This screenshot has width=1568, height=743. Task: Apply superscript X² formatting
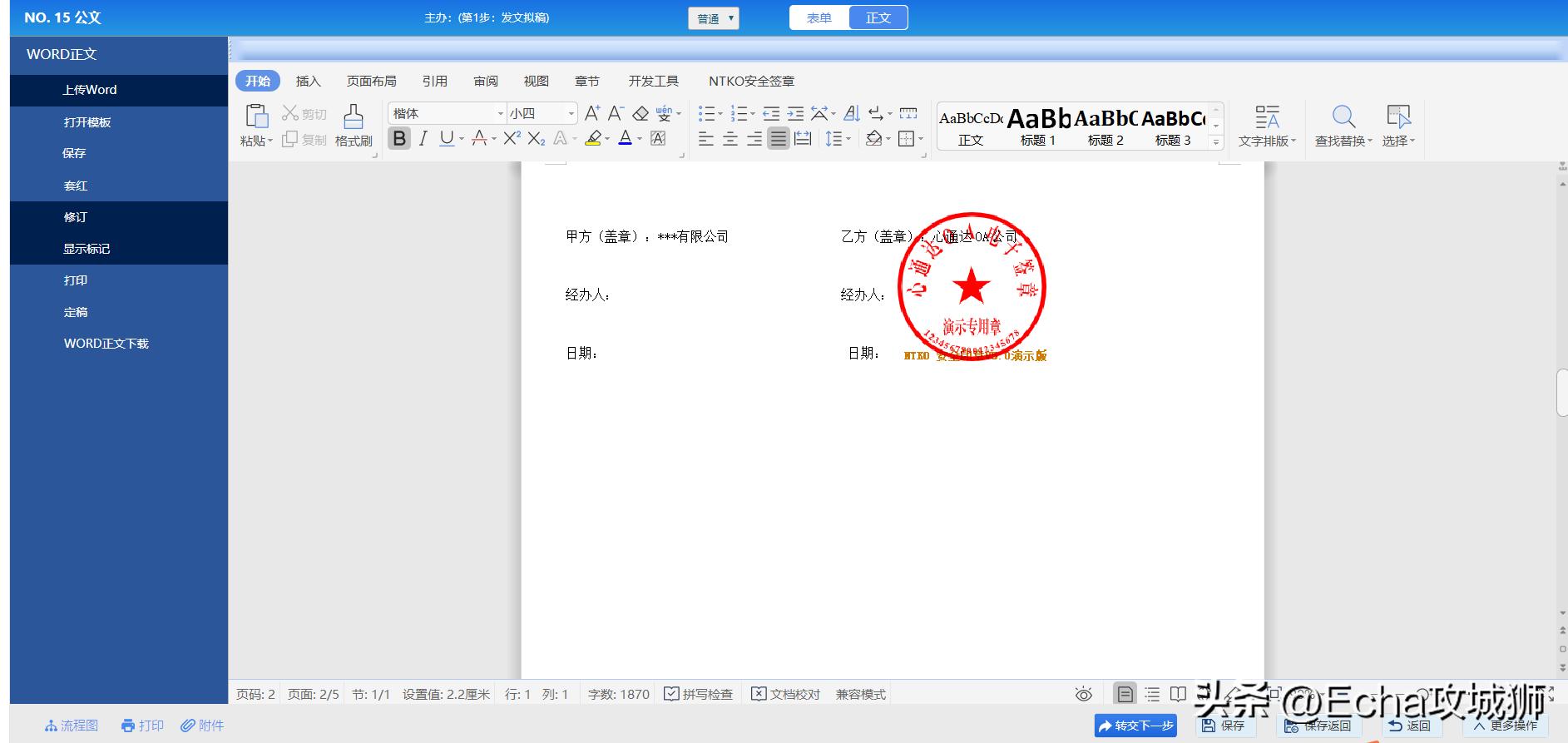coord(512,138)
